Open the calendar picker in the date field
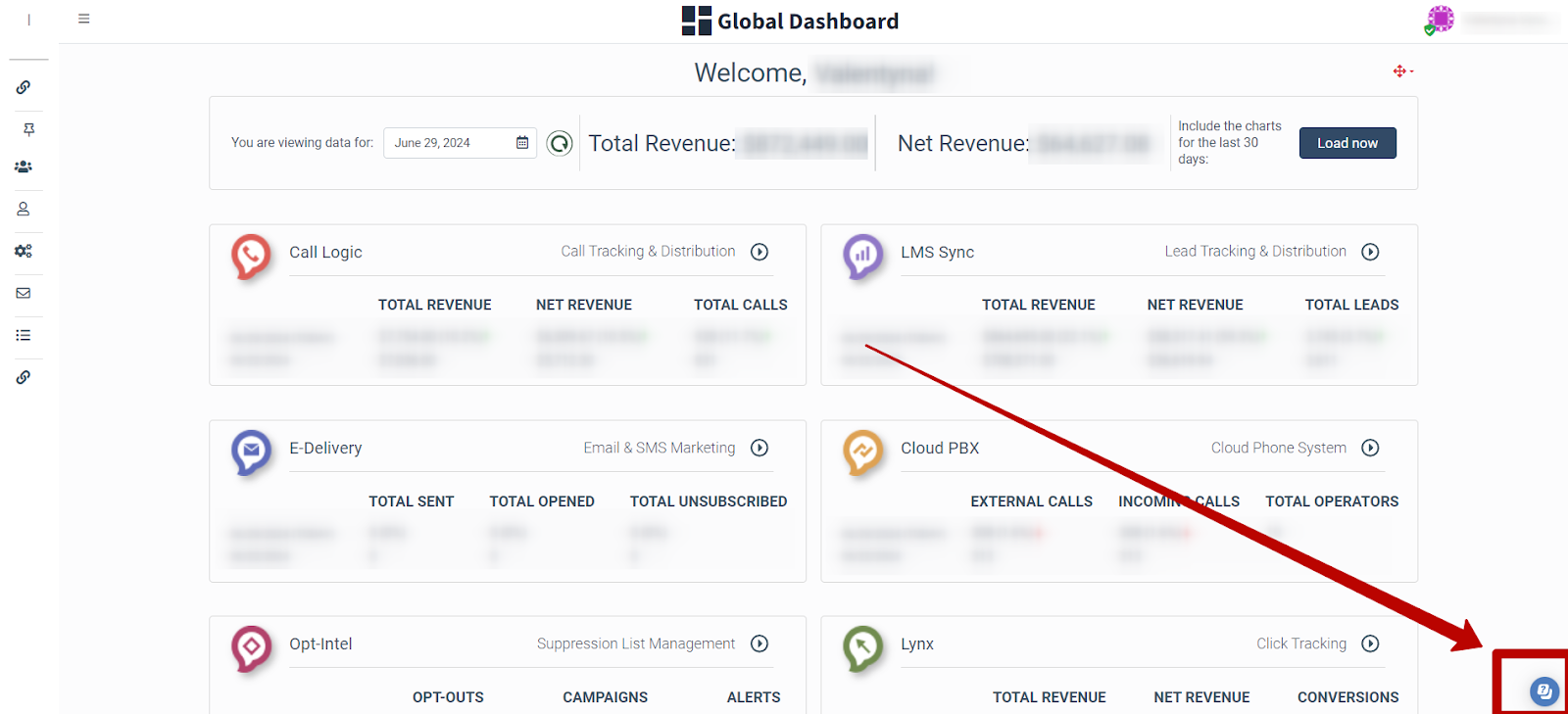 point(522,143)
